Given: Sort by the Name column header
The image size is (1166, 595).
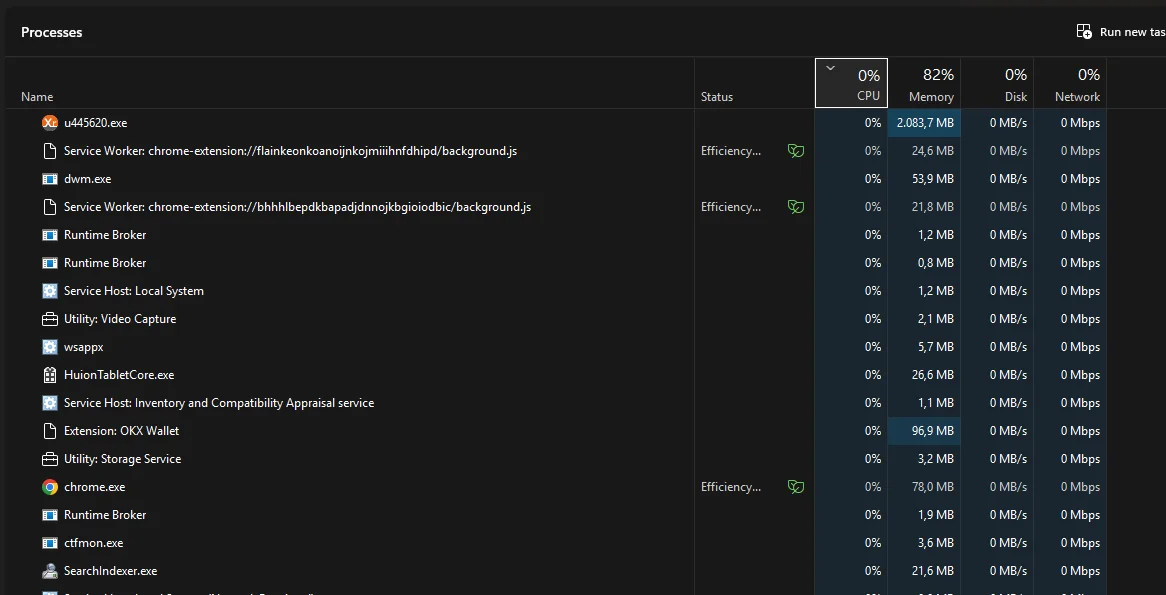Looking at the screenshot, I should click(x=37, y=97).
